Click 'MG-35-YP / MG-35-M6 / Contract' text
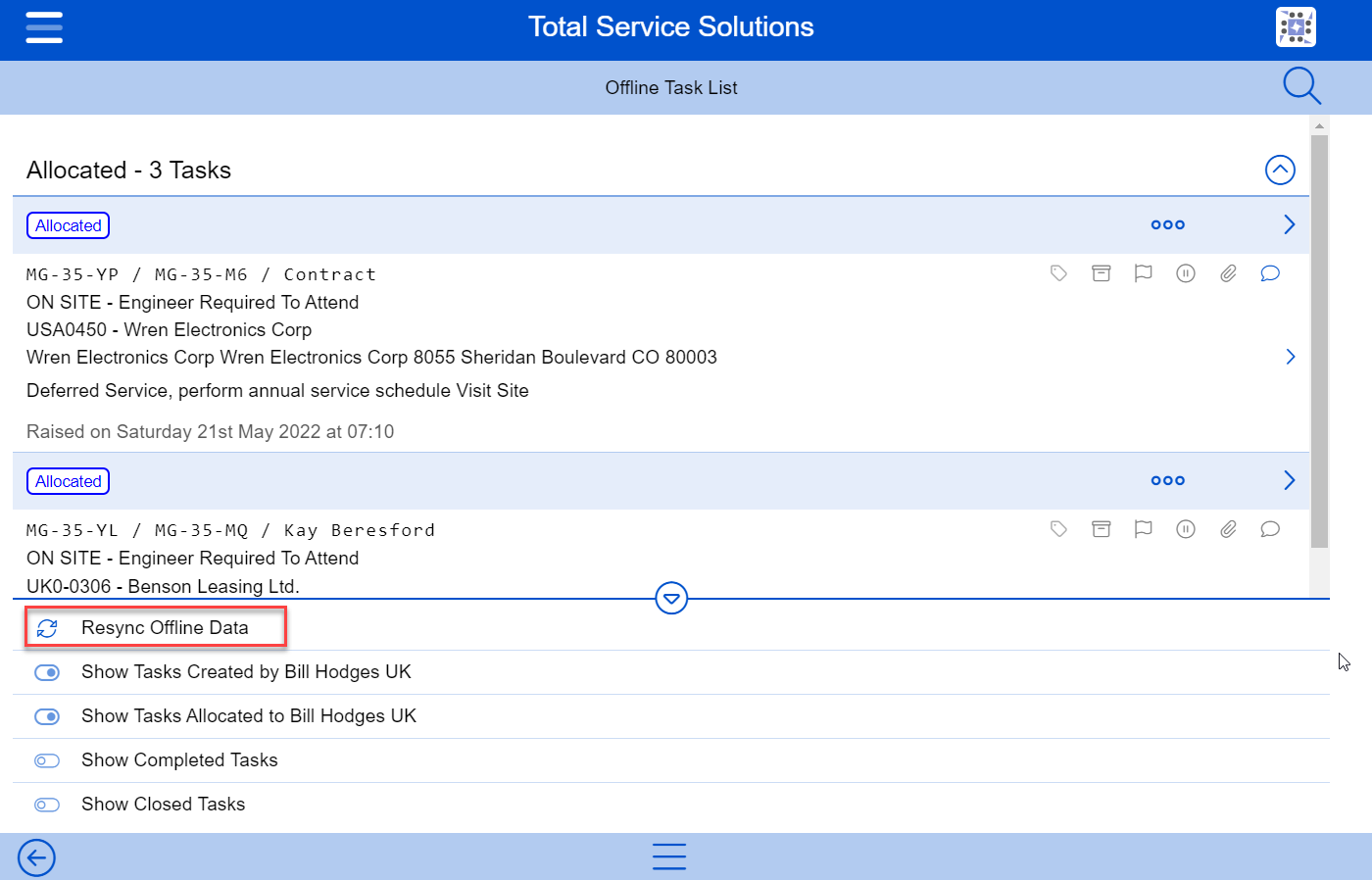The width and height of the screenshot is (1372, 880). (201, 274)
